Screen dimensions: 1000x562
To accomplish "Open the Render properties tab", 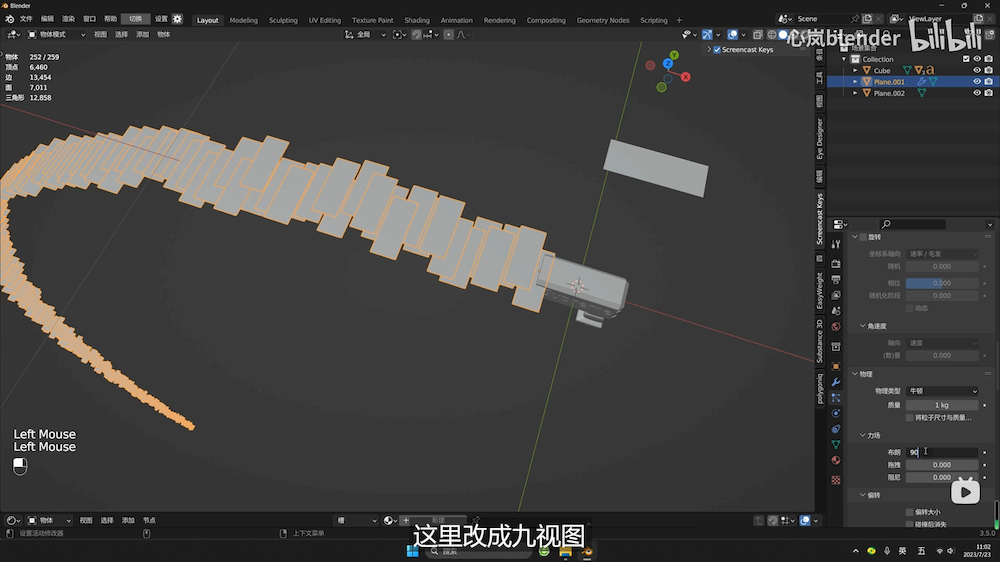I will click(x=835, y=263).
